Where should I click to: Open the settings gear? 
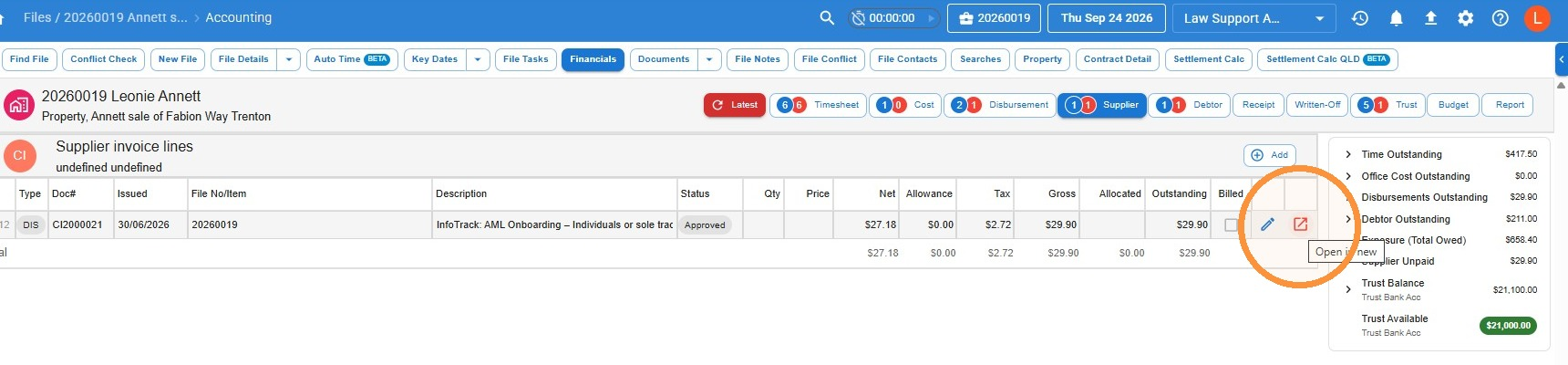click(1465, 18)
